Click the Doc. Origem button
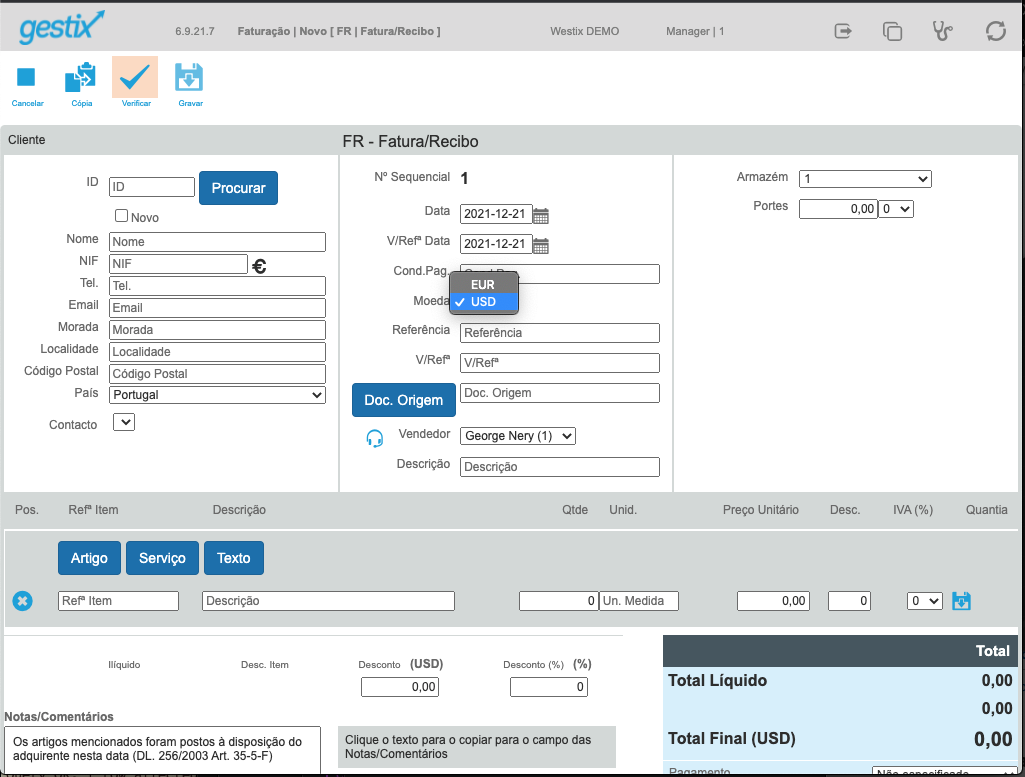The height and width of the screenshot is (777, 1025). tap(403, 400)
